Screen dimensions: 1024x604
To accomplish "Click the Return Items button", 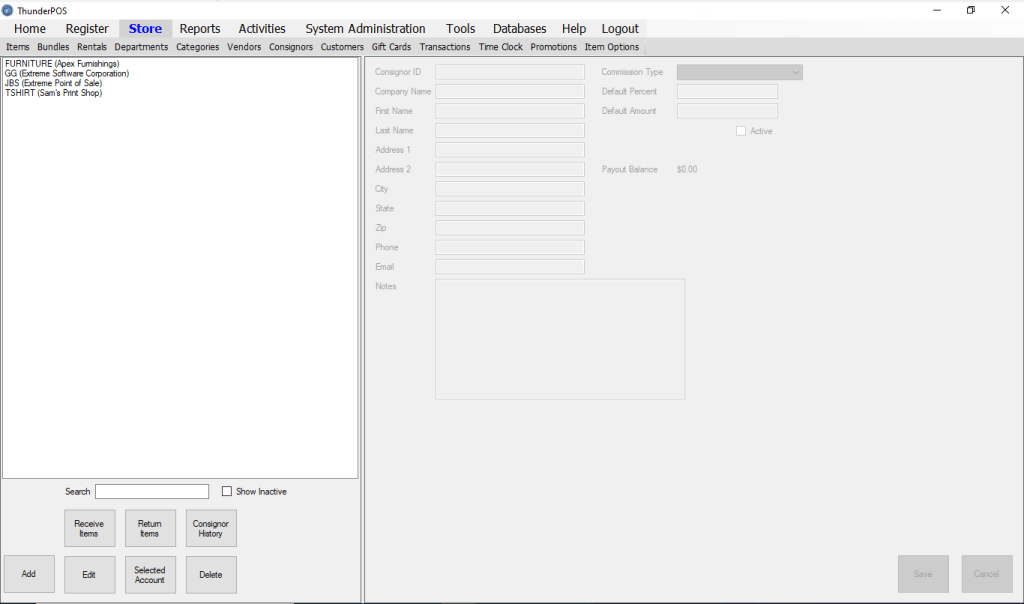I will pos(150,528).
